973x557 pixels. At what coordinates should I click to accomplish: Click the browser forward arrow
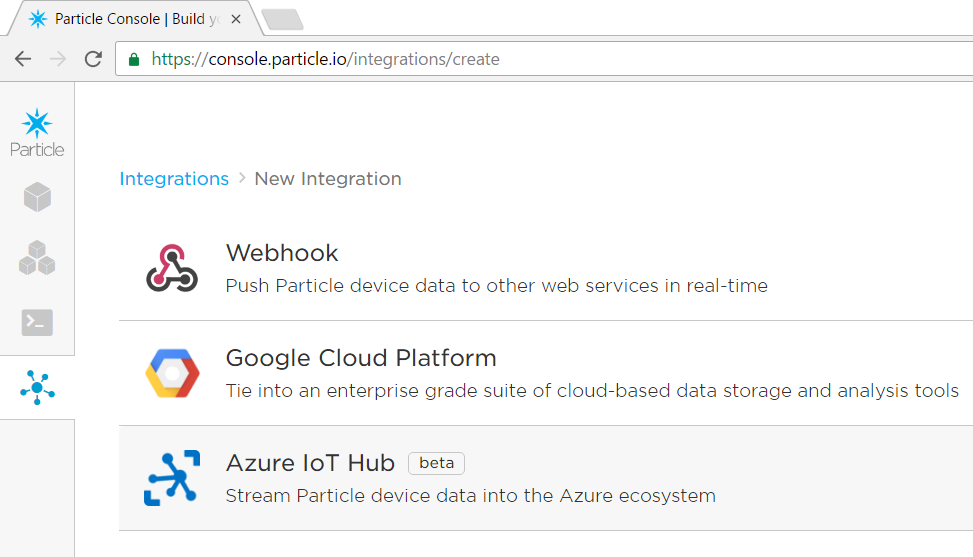point(58,59)
